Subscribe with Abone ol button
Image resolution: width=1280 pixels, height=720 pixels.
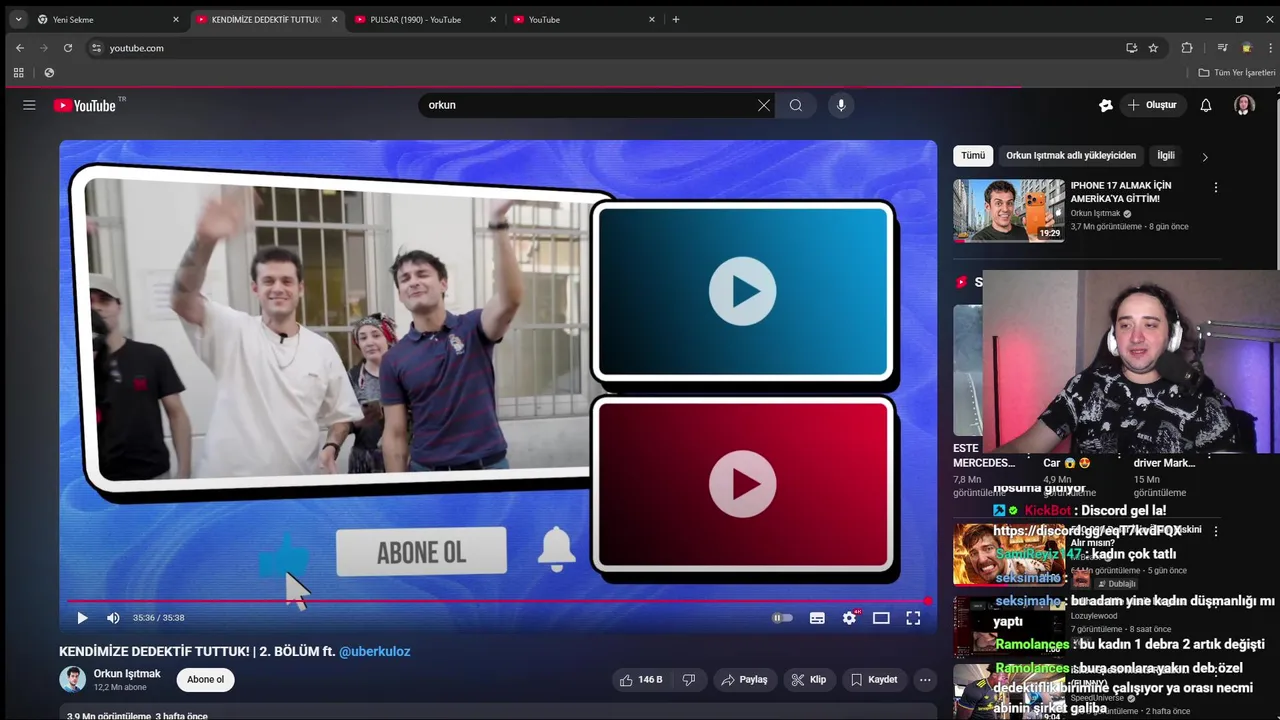coord(206,680)
